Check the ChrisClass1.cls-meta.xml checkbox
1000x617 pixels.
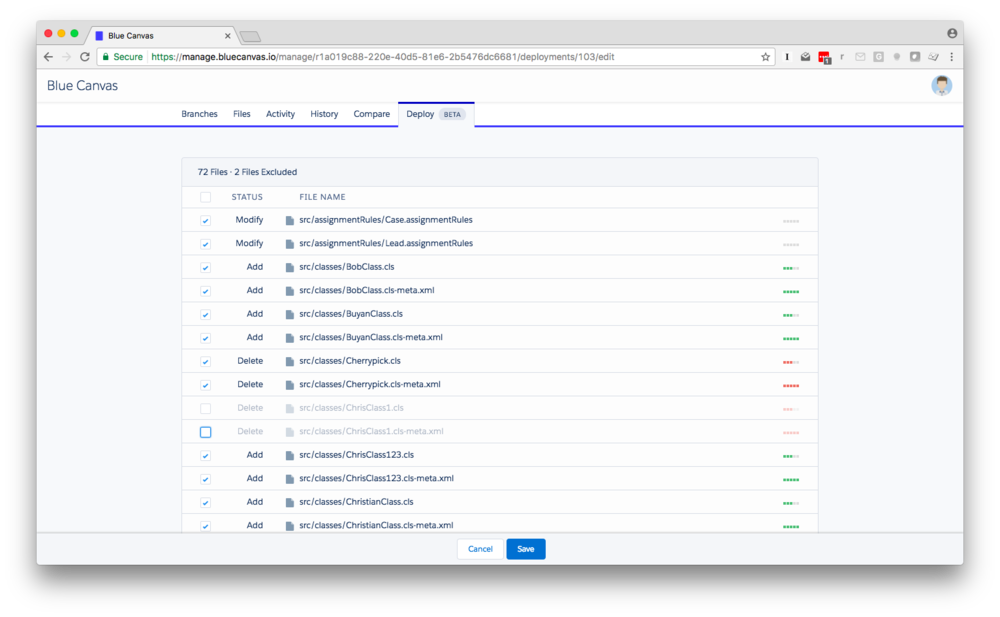point(205,433)
